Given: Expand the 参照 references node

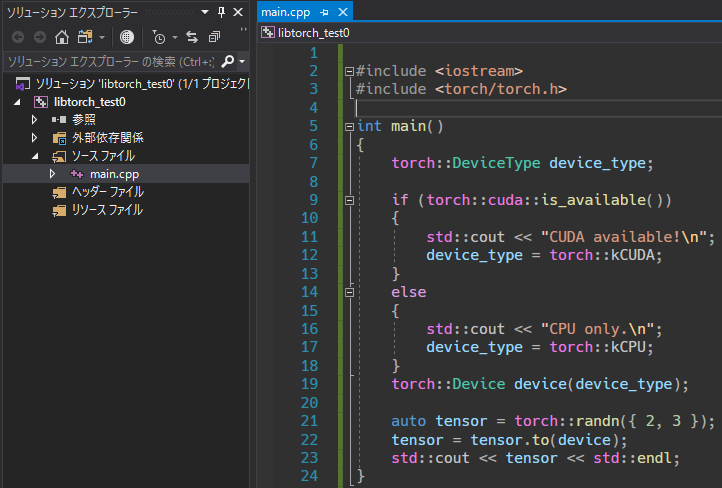Looking at the screenshot, I should 34,120.
